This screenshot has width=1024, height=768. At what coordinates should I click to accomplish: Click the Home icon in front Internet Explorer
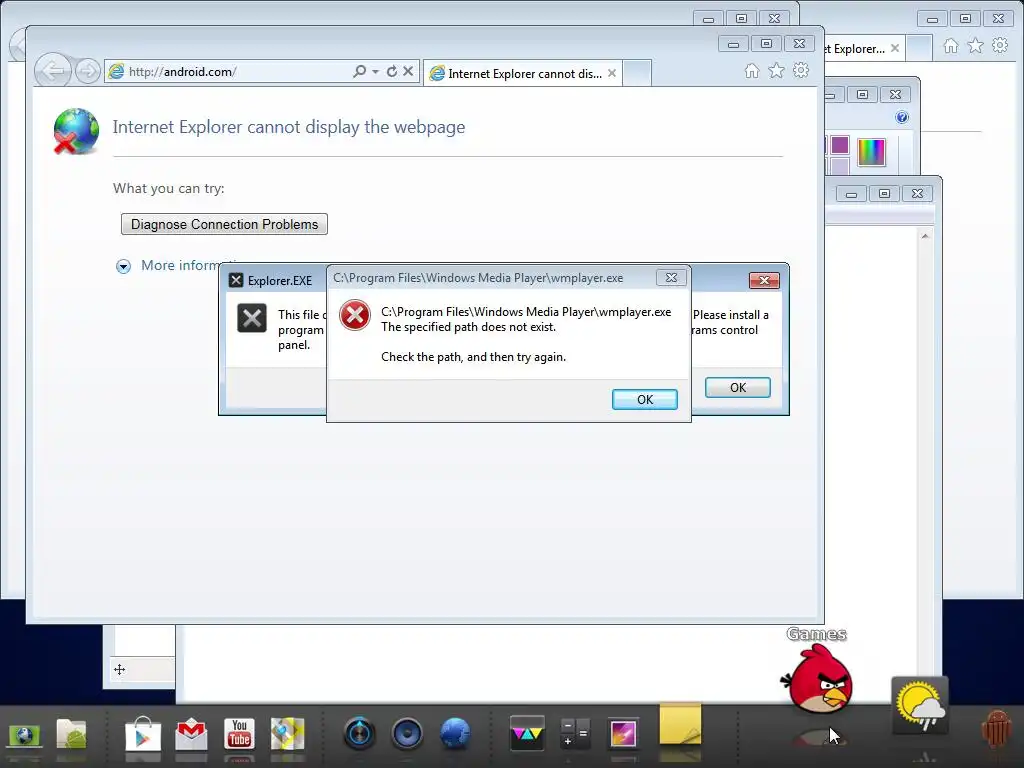752,71
